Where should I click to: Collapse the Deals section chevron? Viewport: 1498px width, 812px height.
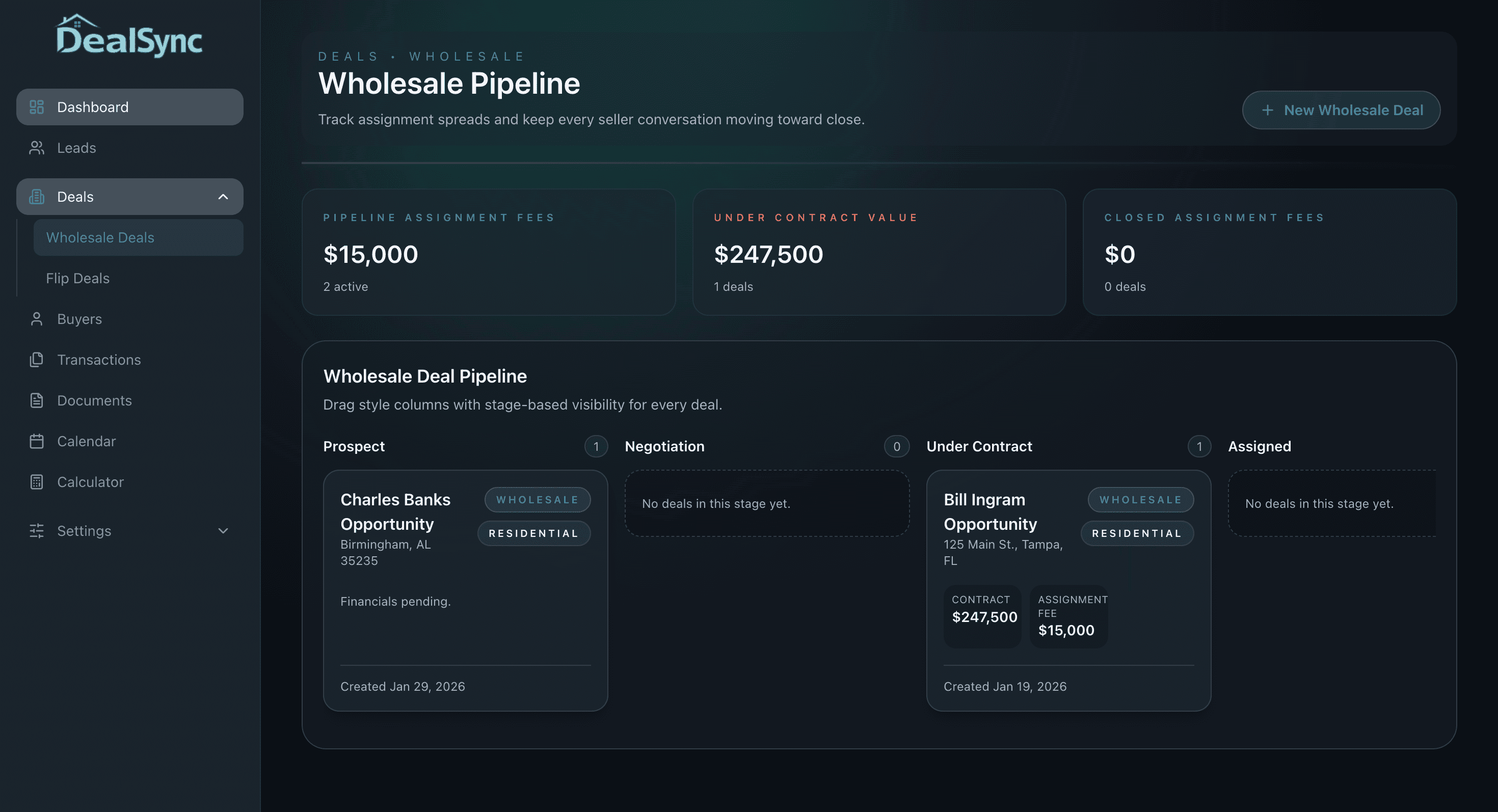point(223,197)
